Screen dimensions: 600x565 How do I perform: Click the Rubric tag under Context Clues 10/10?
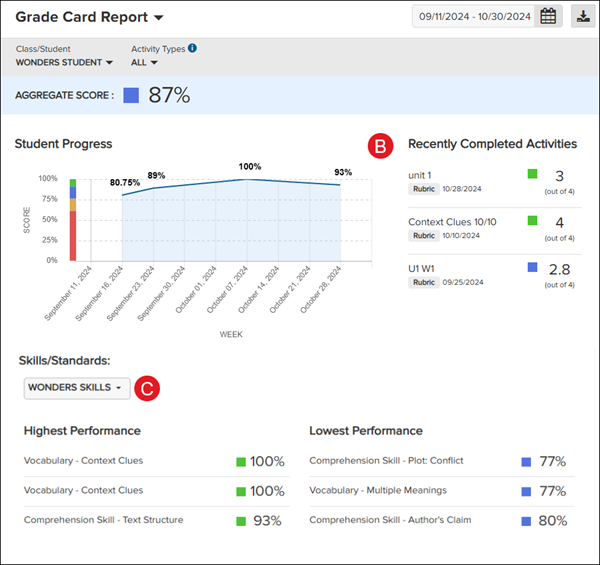coord(425,236)
